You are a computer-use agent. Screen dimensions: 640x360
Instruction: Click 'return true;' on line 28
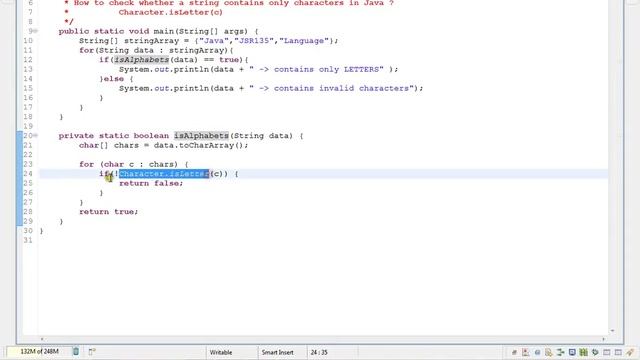109,212
